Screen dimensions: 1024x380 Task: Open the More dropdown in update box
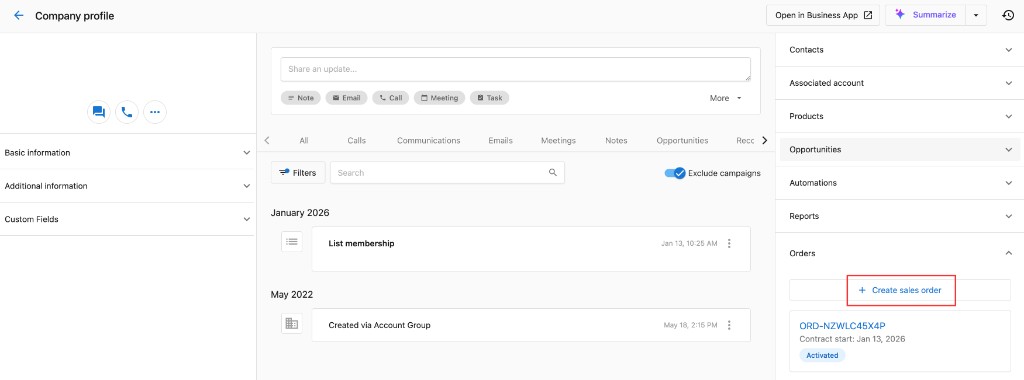(x=726, y=98)
